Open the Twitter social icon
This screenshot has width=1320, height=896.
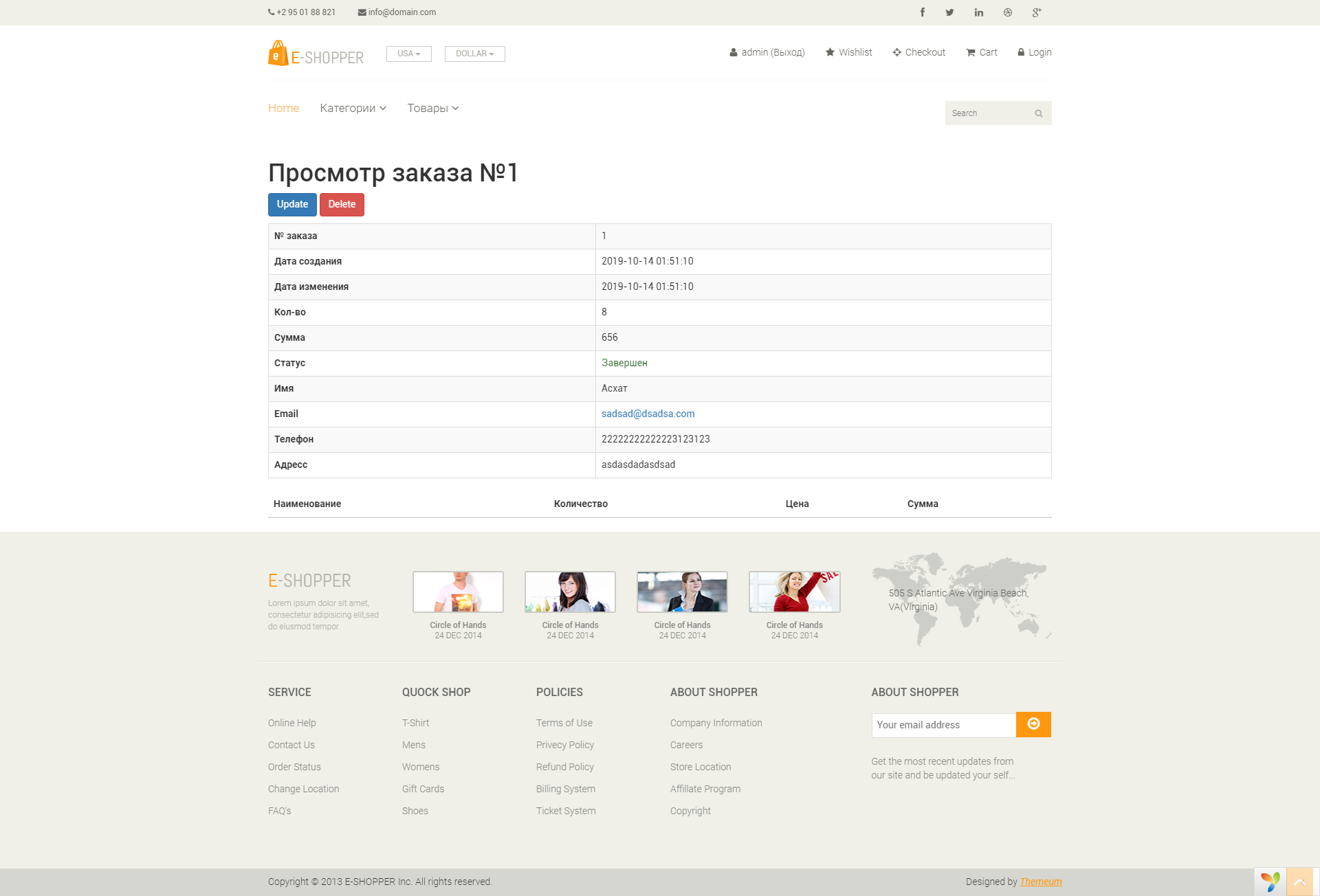[949, 12]
